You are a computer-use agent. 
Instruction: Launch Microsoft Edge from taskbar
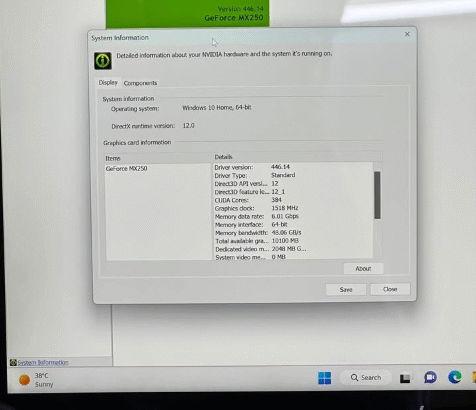tap(455, 377)
